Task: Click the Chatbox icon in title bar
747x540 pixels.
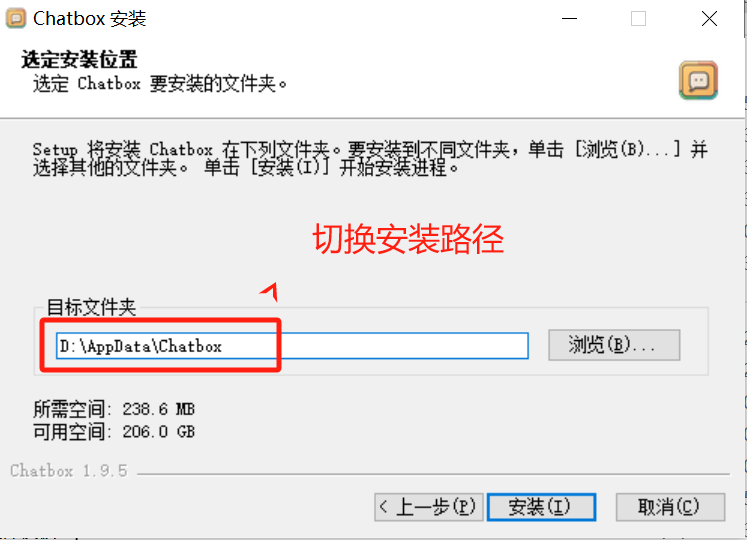Action: pyautogui.click(x=16, y=19)
